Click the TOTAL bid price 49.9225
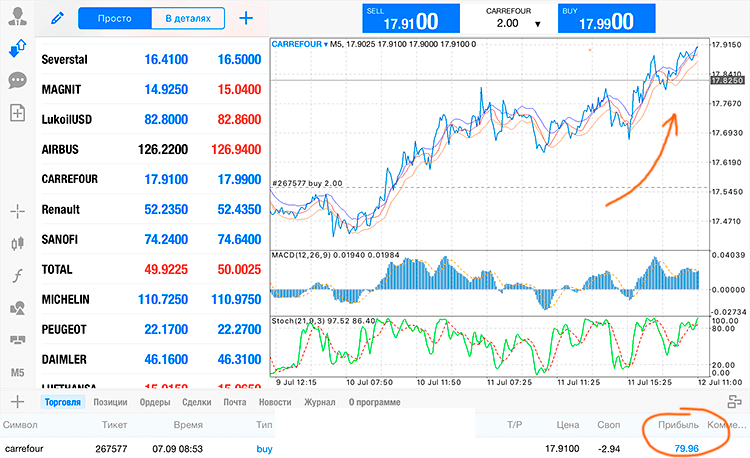This screenshot has height=458, width=750. [166, 269]
